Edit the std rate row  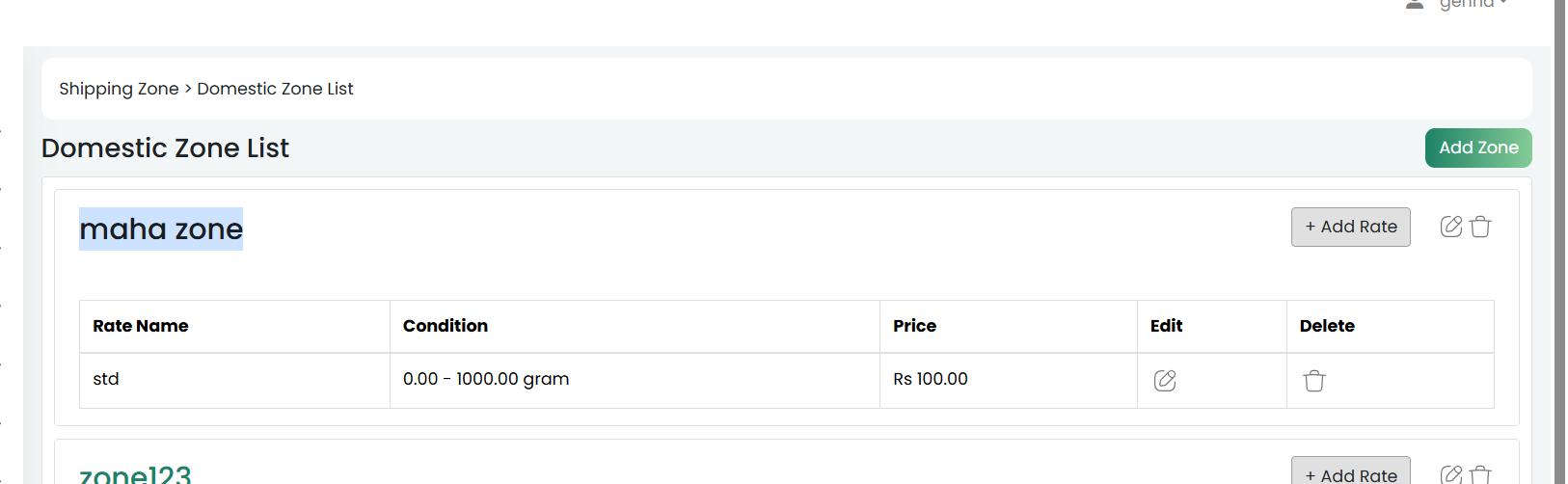click(1165, 381)
